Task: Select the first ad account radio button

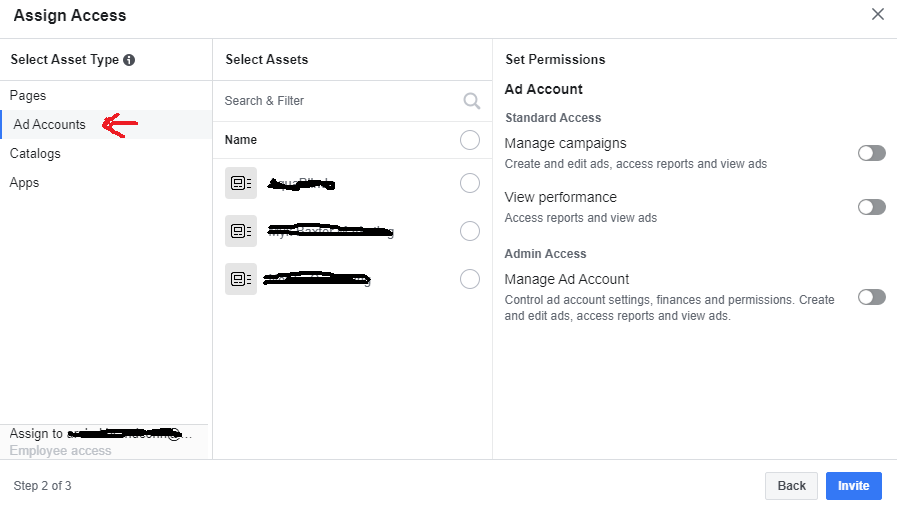Action: coord(470,183)
